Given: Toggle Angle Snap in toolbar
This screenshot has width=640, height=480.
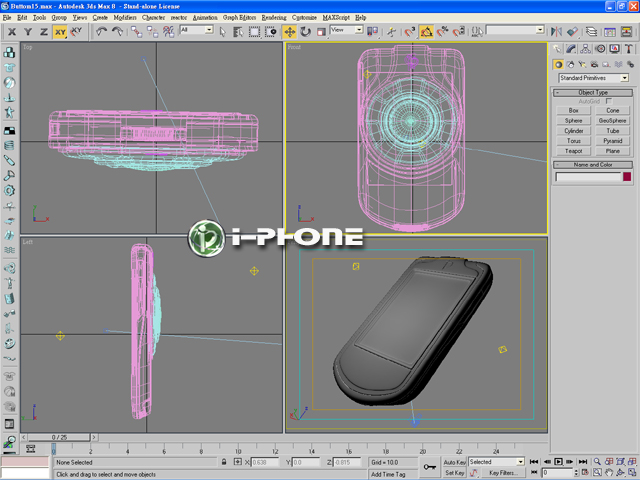Looking at the screenshot, I should 426,31.
